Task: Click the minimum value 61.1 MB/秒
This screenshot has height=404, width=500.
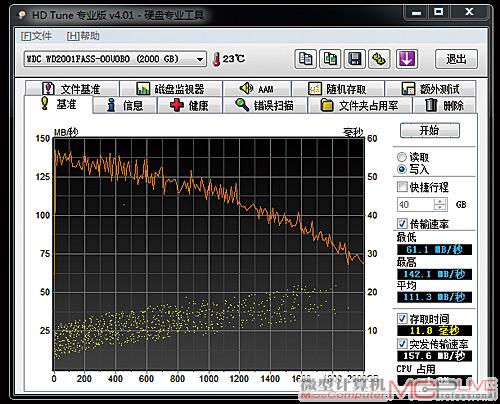Action: click(x=434, y=249)
